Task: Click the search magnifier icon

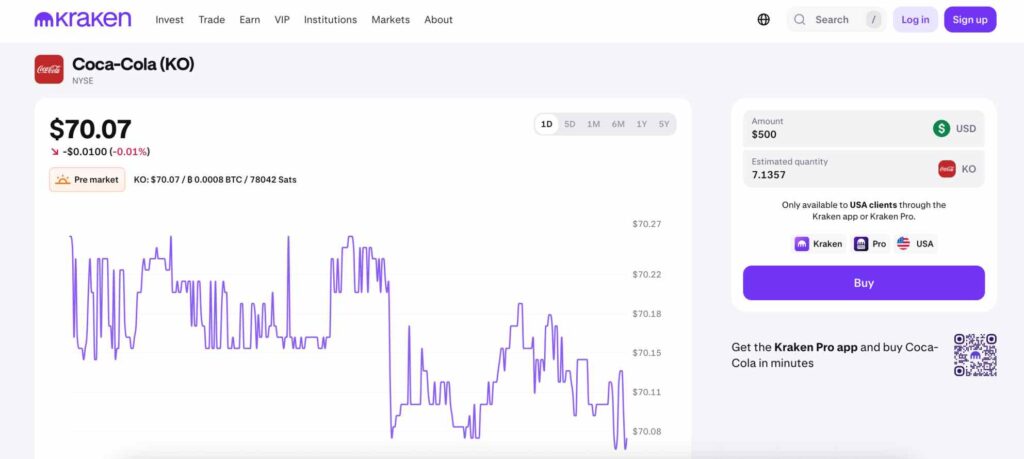Action: point(799,20)
